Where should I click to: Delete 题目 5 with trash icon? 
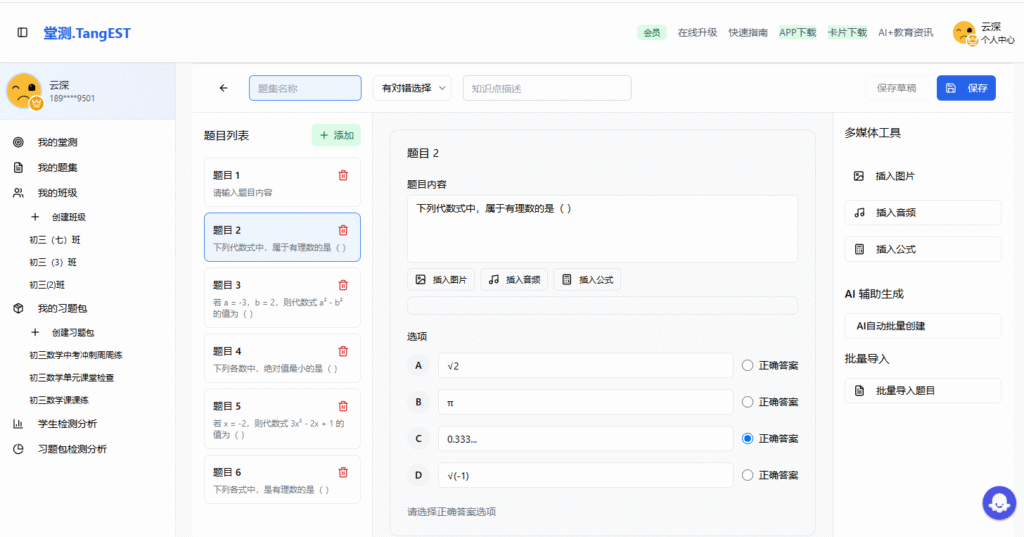coord(343,406)
